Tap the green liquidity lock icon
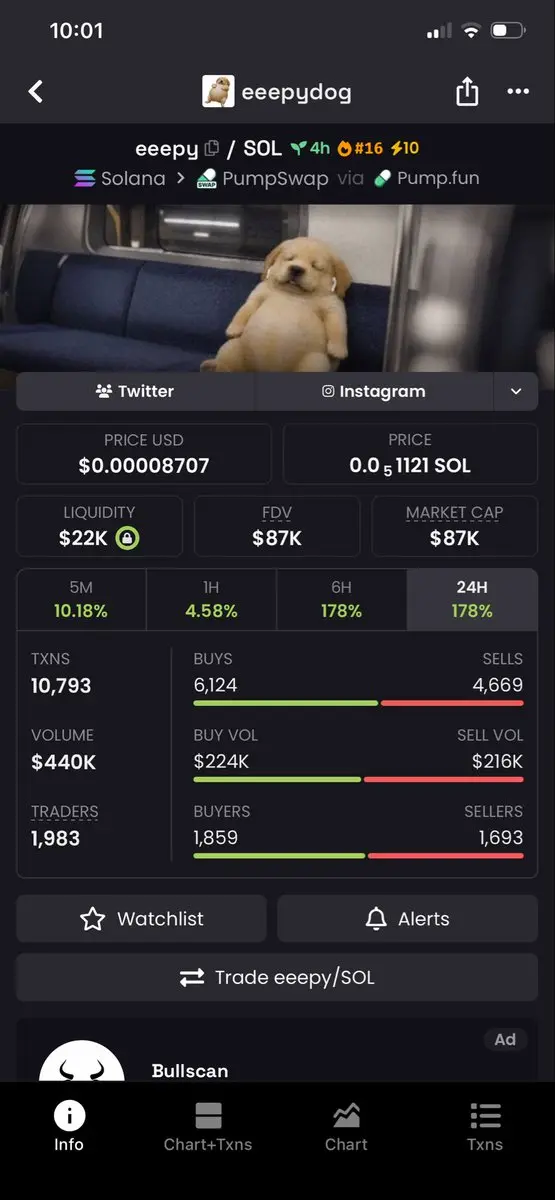This screenshot has height=1200, width=555. coord(127,538)
